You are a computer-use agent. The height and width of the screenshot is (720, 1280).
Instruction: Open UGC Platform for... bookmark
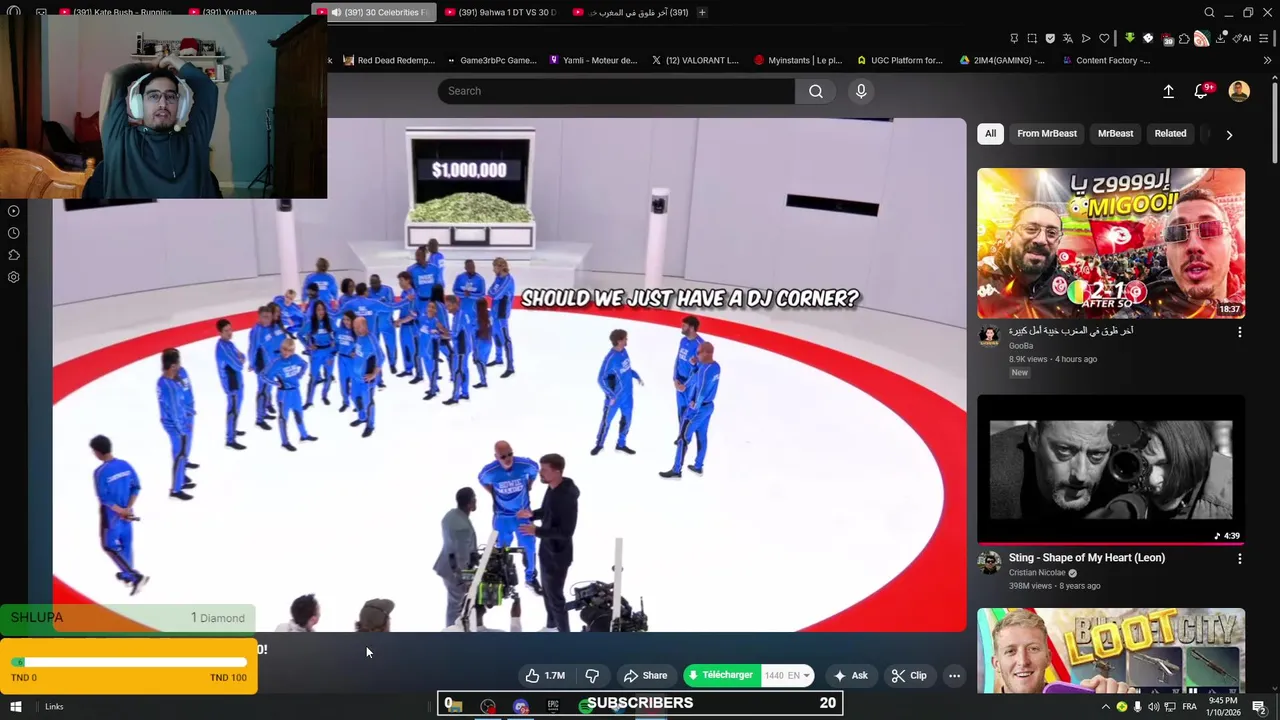coord(899,60)
